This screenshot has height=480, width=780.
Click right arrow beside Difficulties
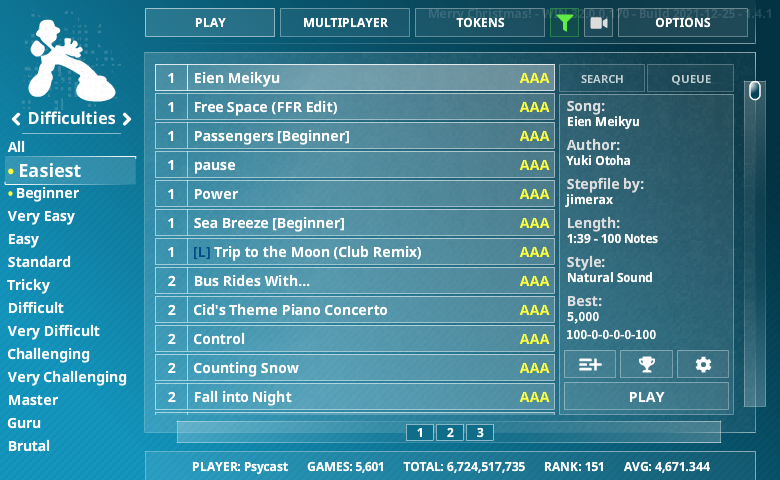(127, 120)
